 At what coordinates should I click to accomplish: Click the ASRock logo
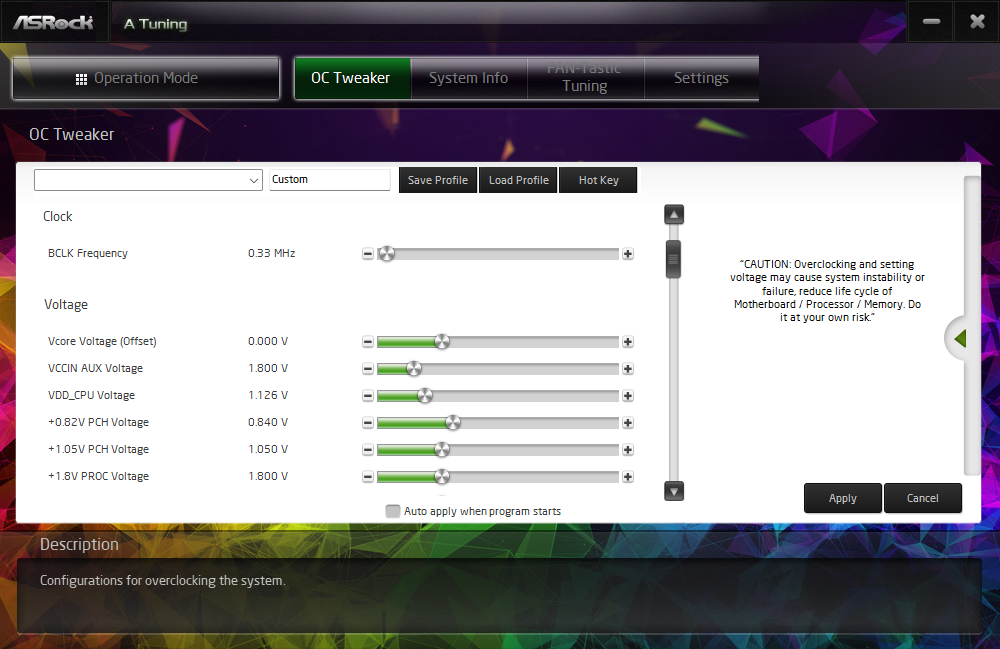click(x=54, y=23)
